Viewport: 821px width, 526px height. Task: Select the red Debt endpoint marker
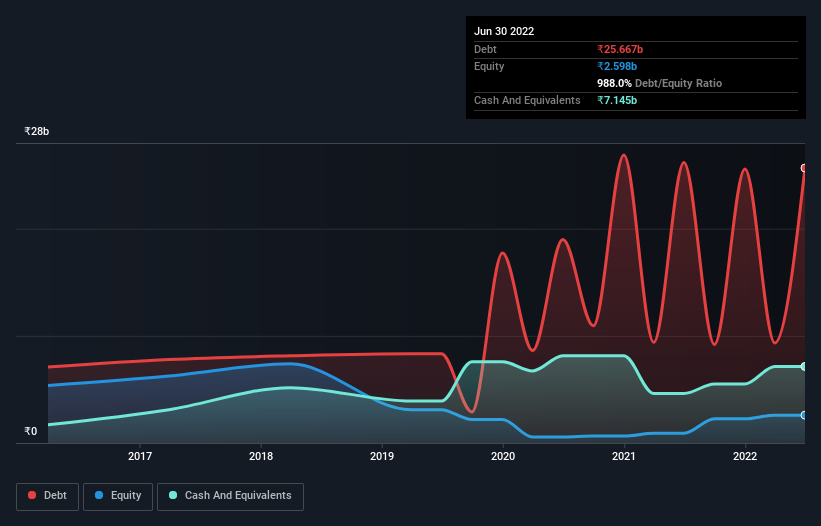[804, 168]
